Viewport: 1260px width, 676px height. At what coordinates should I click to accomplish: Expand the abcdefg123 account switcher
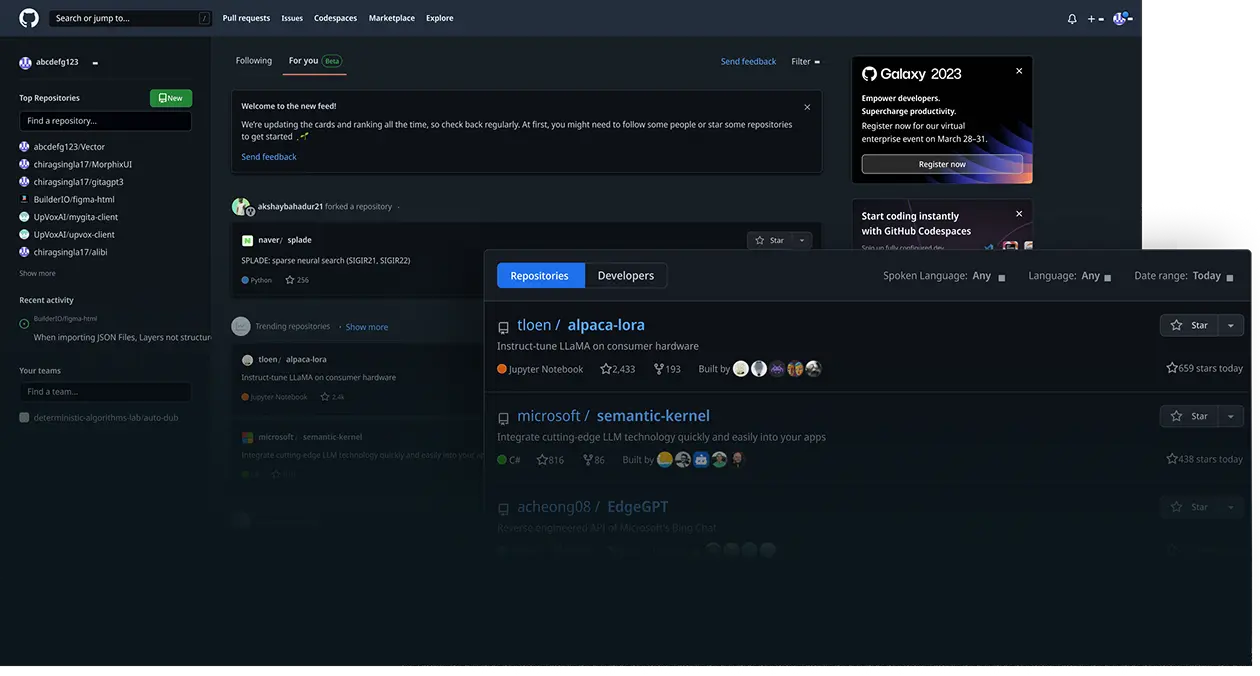pyautogui.click(x=95, y=62)
